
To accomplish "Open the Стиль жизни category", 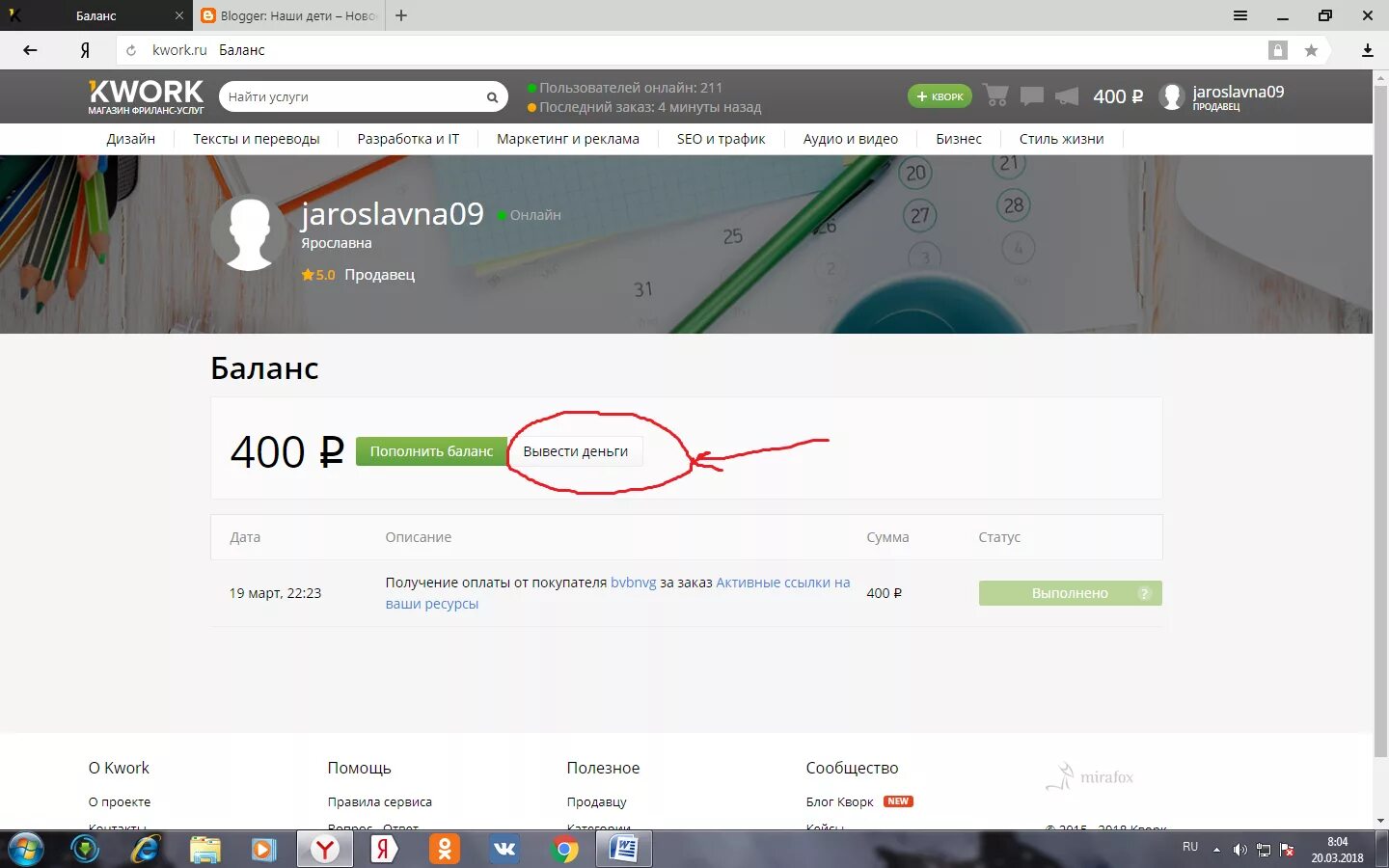I will [x=1061, y=139].
